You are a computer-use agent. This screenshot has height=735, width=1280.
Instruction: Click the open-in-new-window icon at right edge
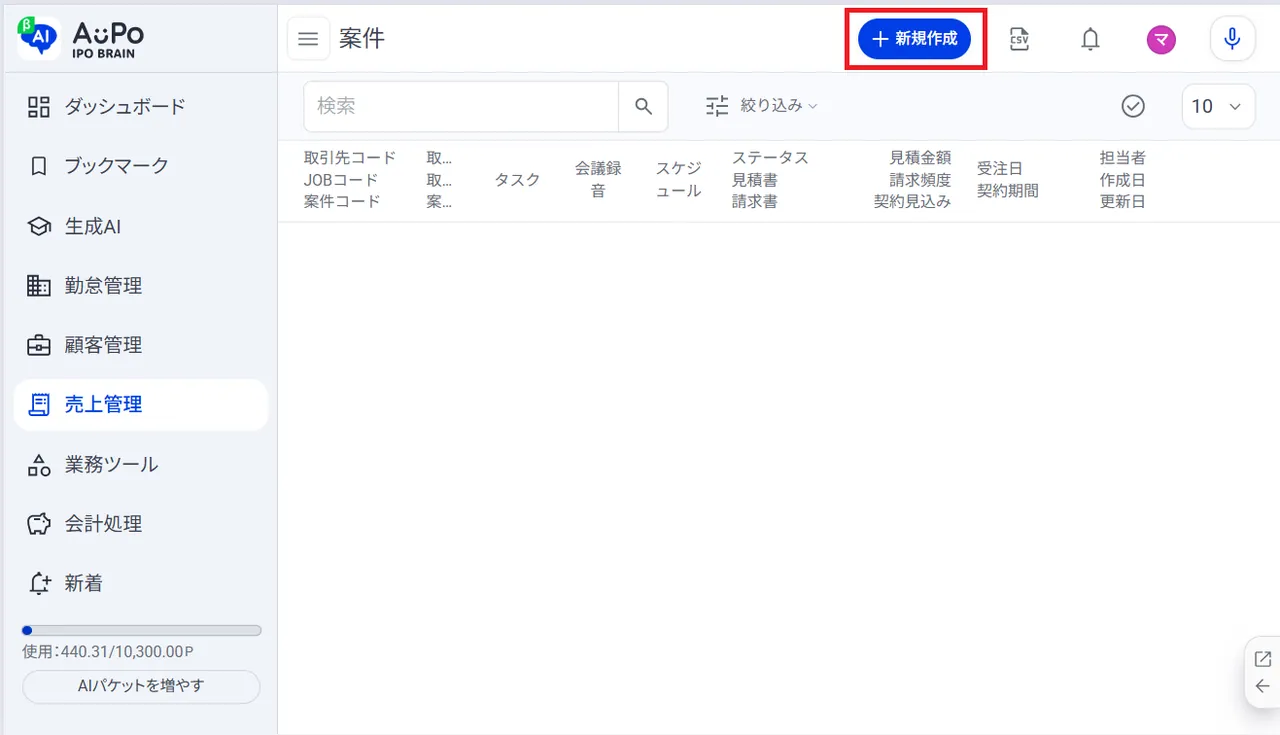pyautogui.click(x=1263, y=659)
